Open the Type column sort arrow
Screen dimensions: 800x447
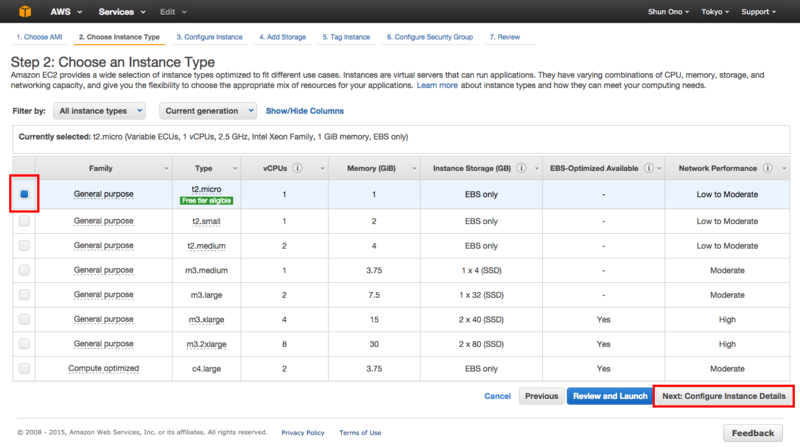pos(235,168)
